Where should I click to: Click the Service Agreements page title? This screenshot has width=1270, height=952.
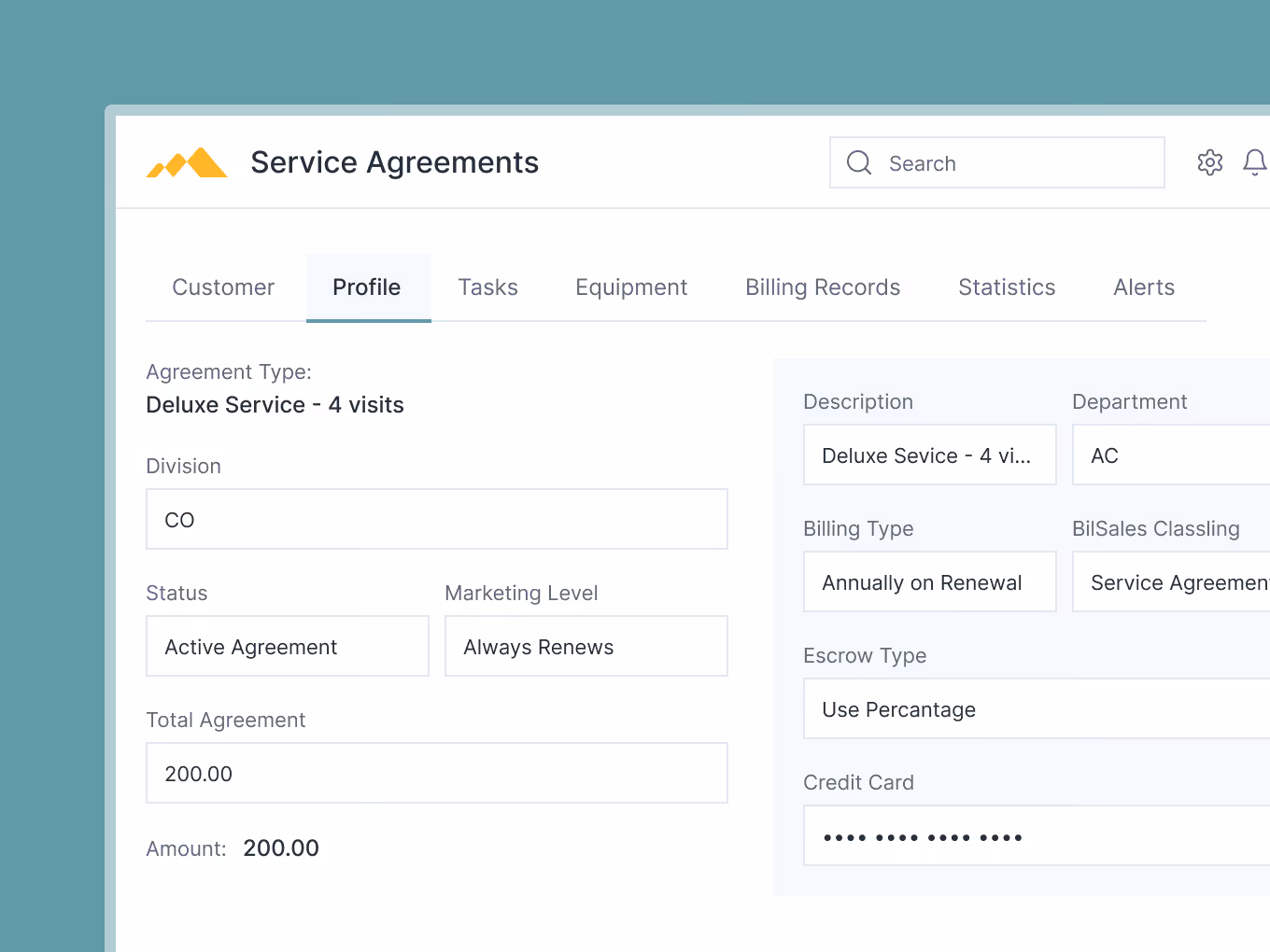(395, 162)
